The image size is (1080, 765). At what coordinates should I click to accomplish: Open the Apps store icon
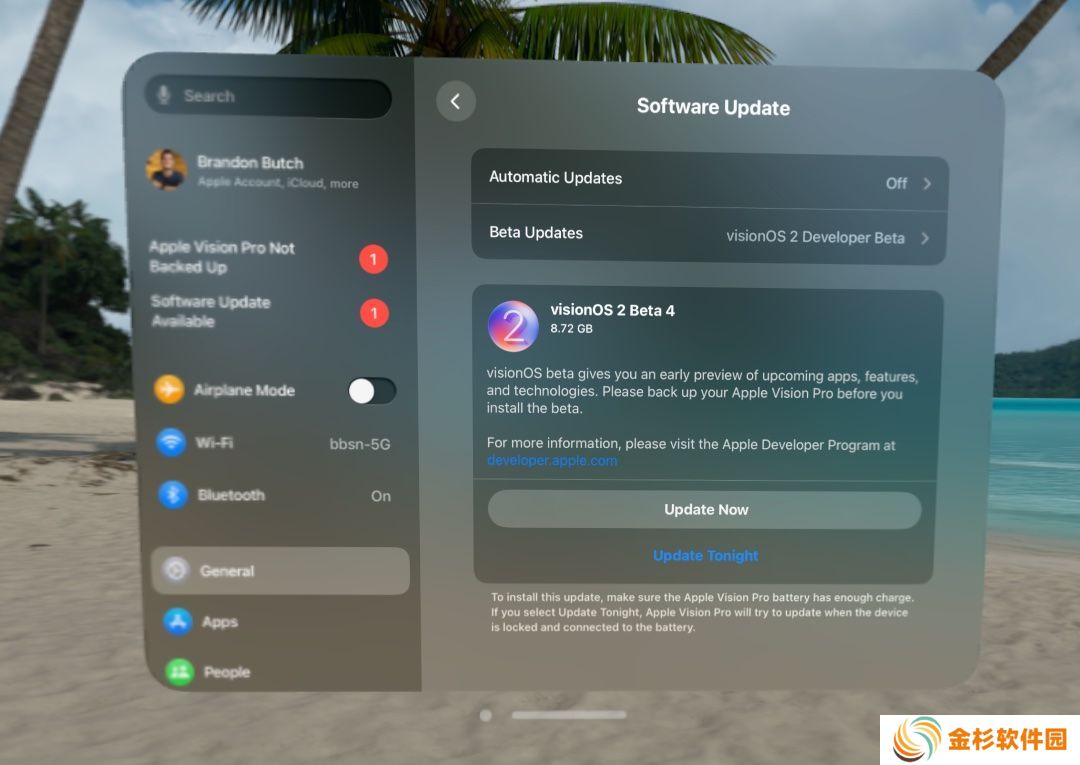[178, 621]
